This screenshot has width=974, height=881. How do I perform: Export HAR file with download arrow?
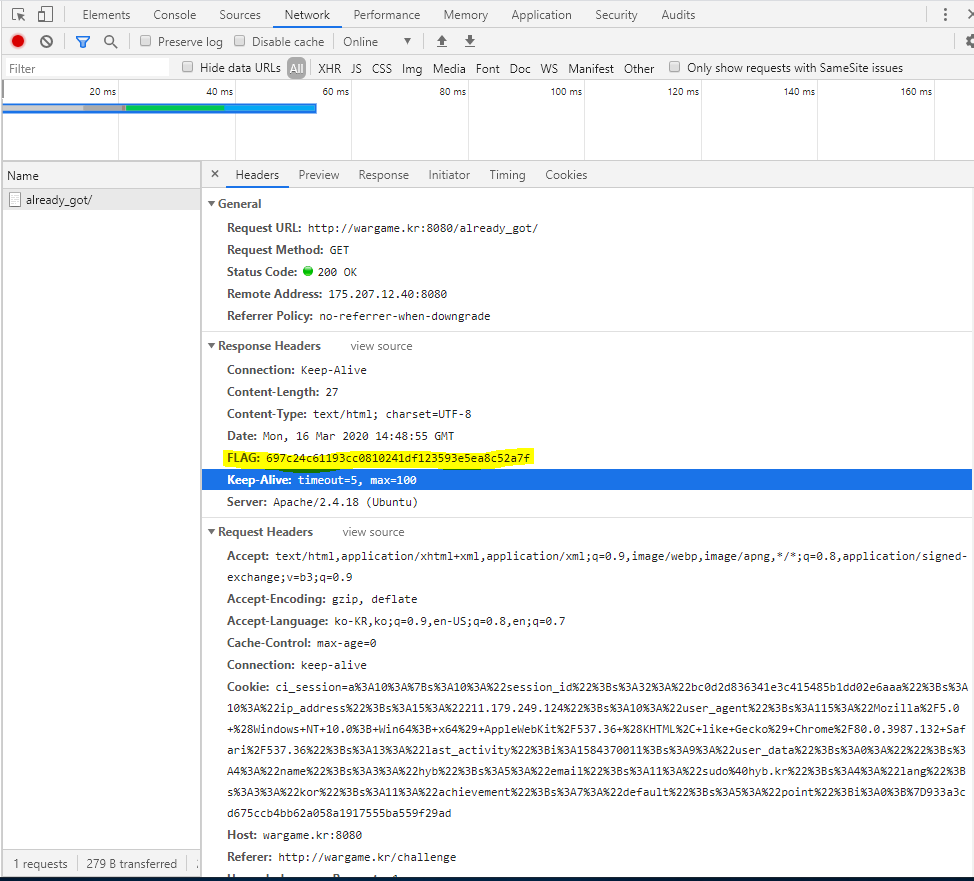tap(470, 41)
